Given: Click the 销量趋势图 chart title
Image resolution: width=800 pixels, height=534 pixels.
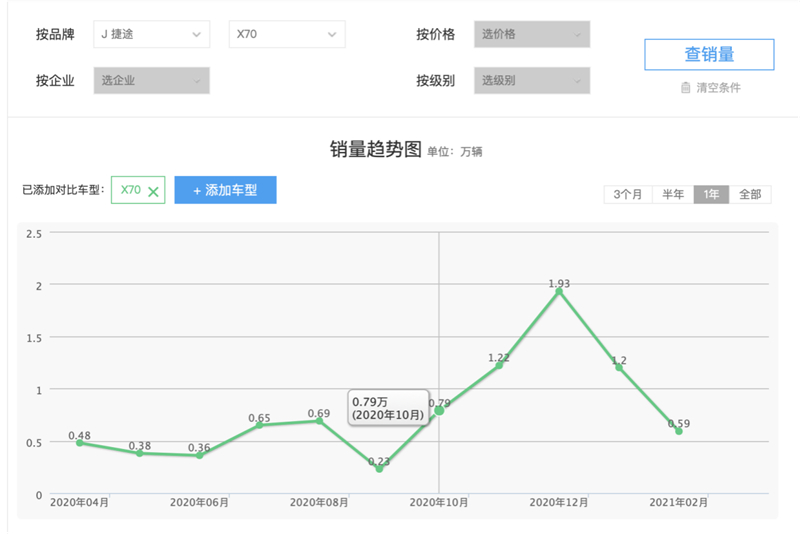Looking at the screenshot, I should [x=376, y=149].
